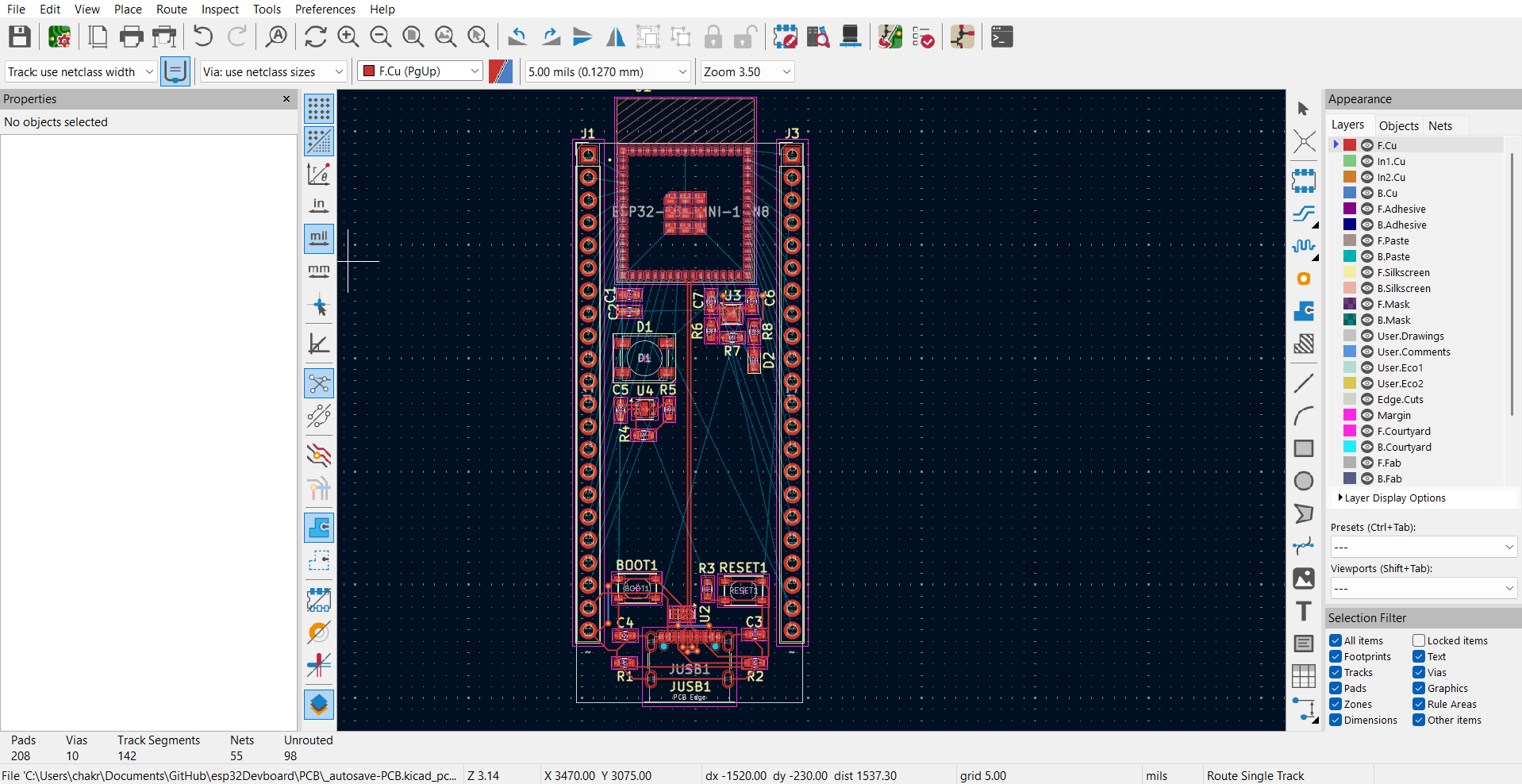Select the Draw Line tool
The height and width of the screenshot is (784, 1522).
[1303, 383]
